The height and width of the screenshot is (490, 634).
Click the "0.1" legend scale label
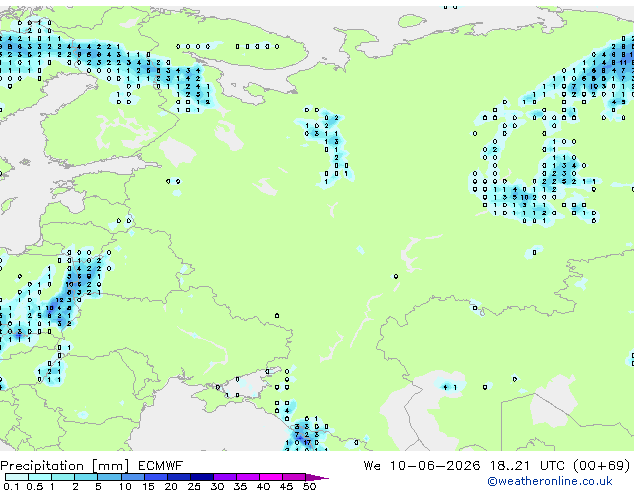(11, 486)
